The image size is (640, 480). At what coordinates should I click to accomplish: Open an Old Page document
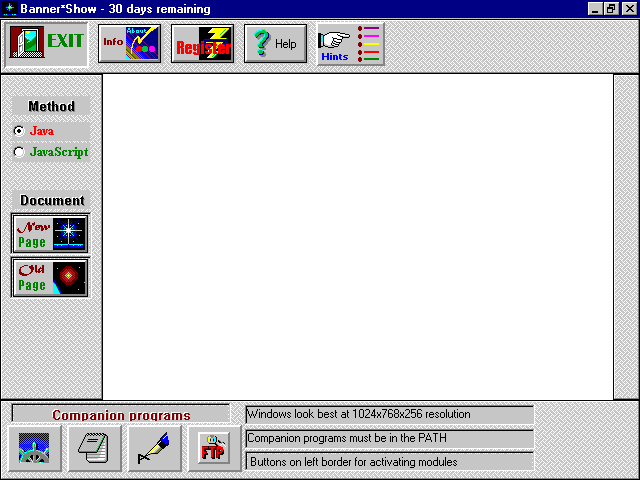[x=50, y=277]
